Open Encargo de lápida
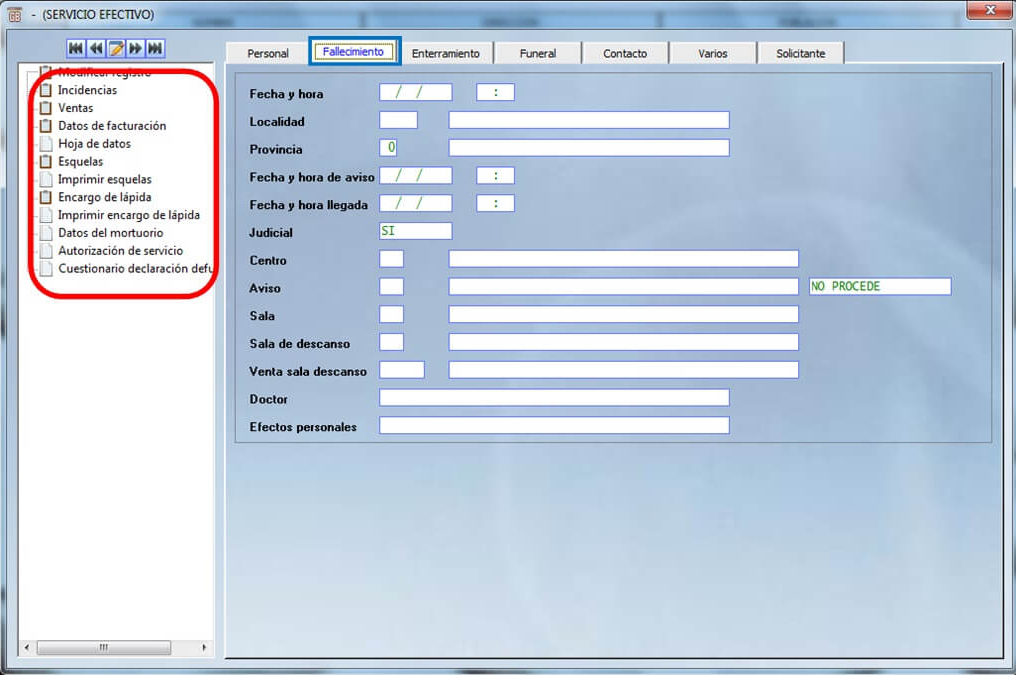The height and width of the screenshot is (675, 1016). pos(105,197)
